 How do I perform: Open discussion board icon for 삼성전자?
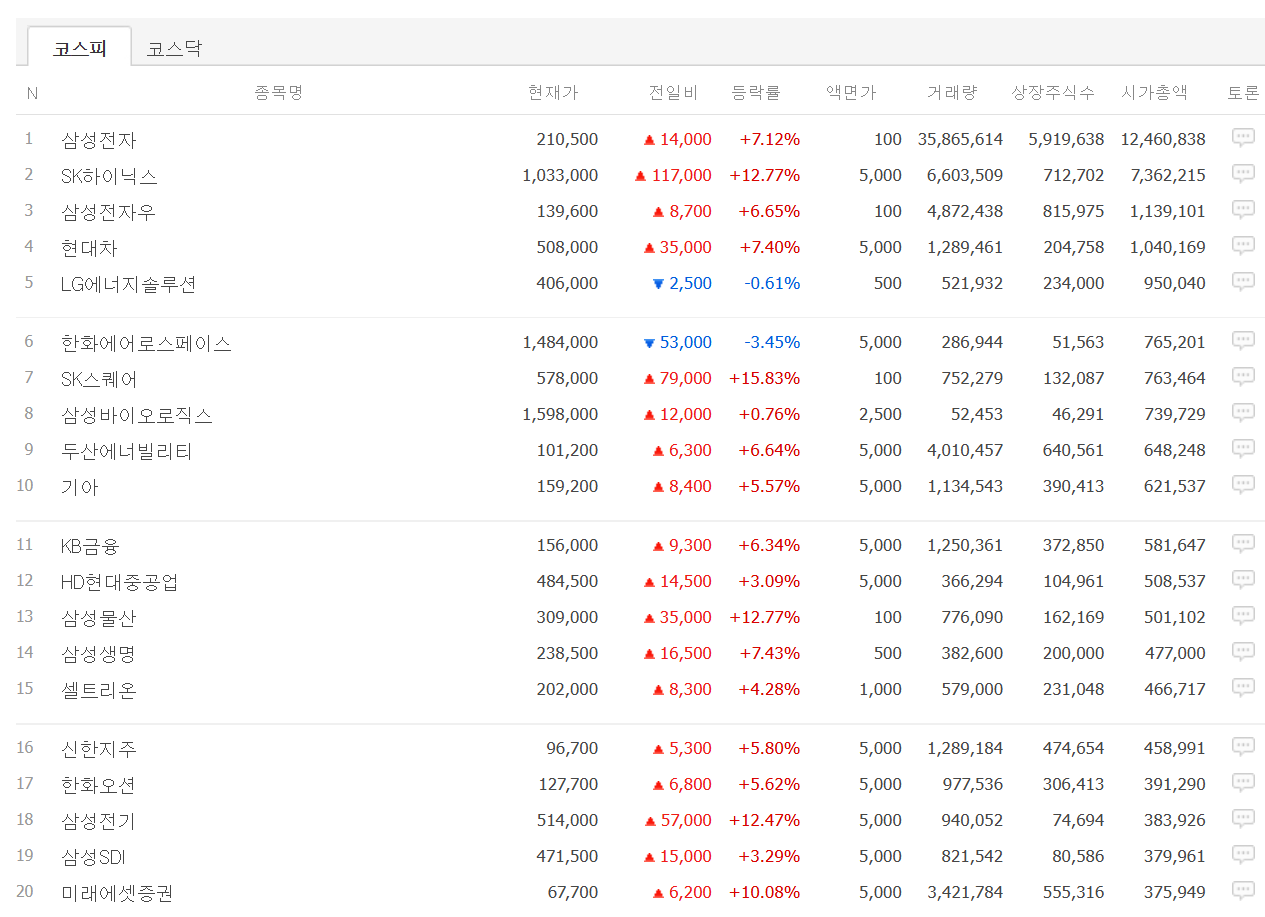[x=1243, y=138]
